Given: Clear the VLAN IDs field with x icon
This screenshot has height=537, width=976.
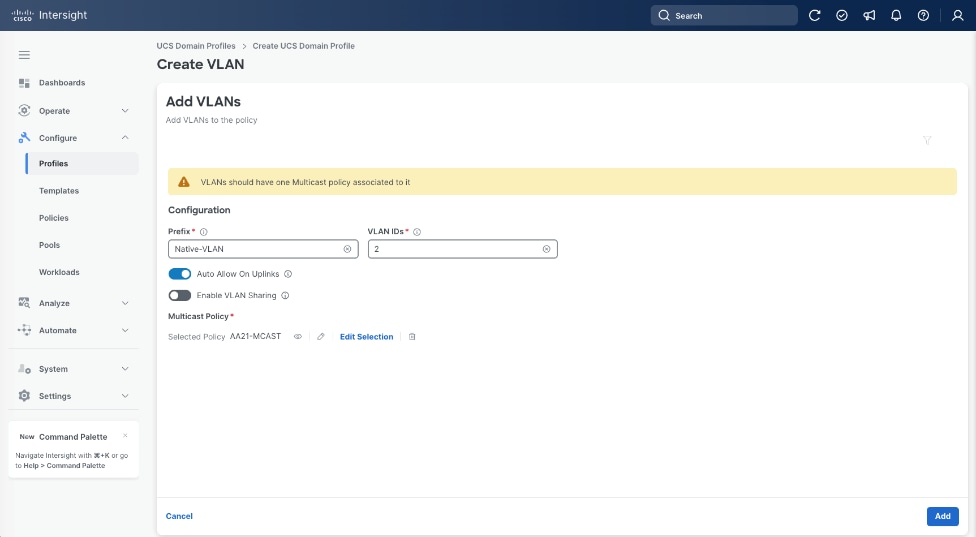Looking at the screenshot, I should (547, 249).
